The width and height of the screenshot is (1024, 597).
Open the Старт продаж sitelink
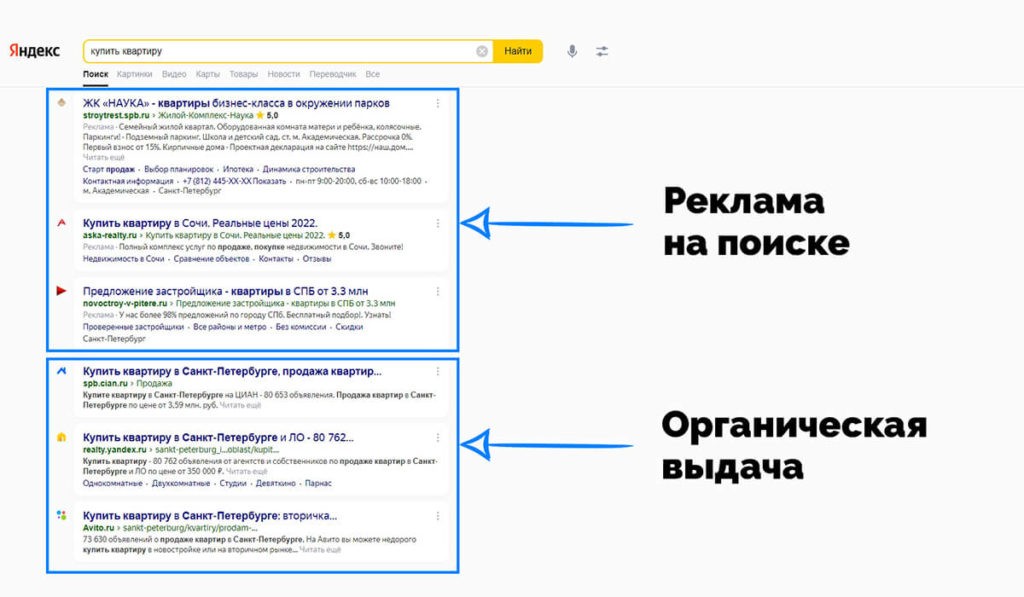click(108, 169)
